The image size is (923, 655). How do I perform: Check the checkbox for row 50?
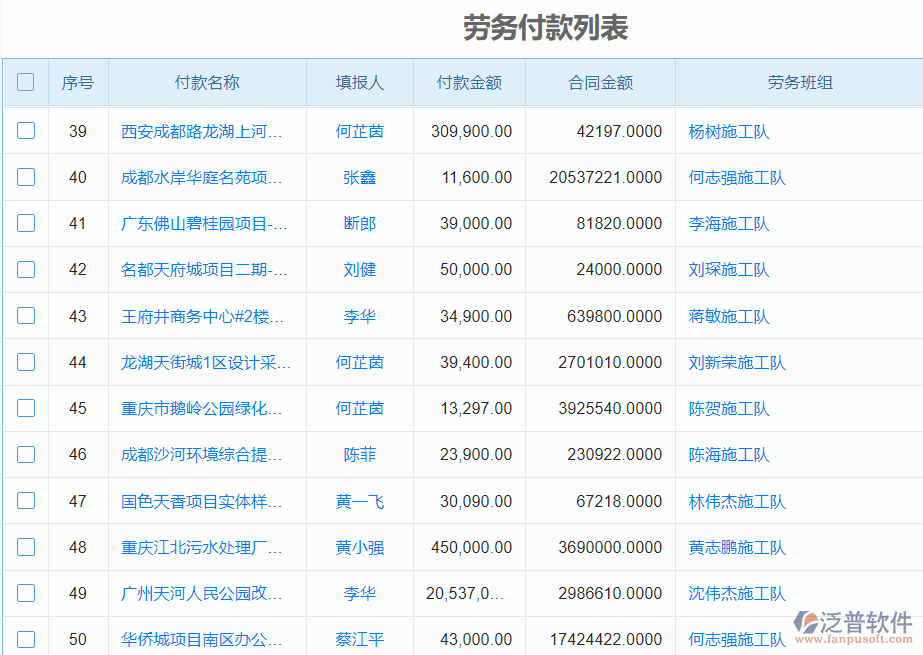(x=25, y=638)
